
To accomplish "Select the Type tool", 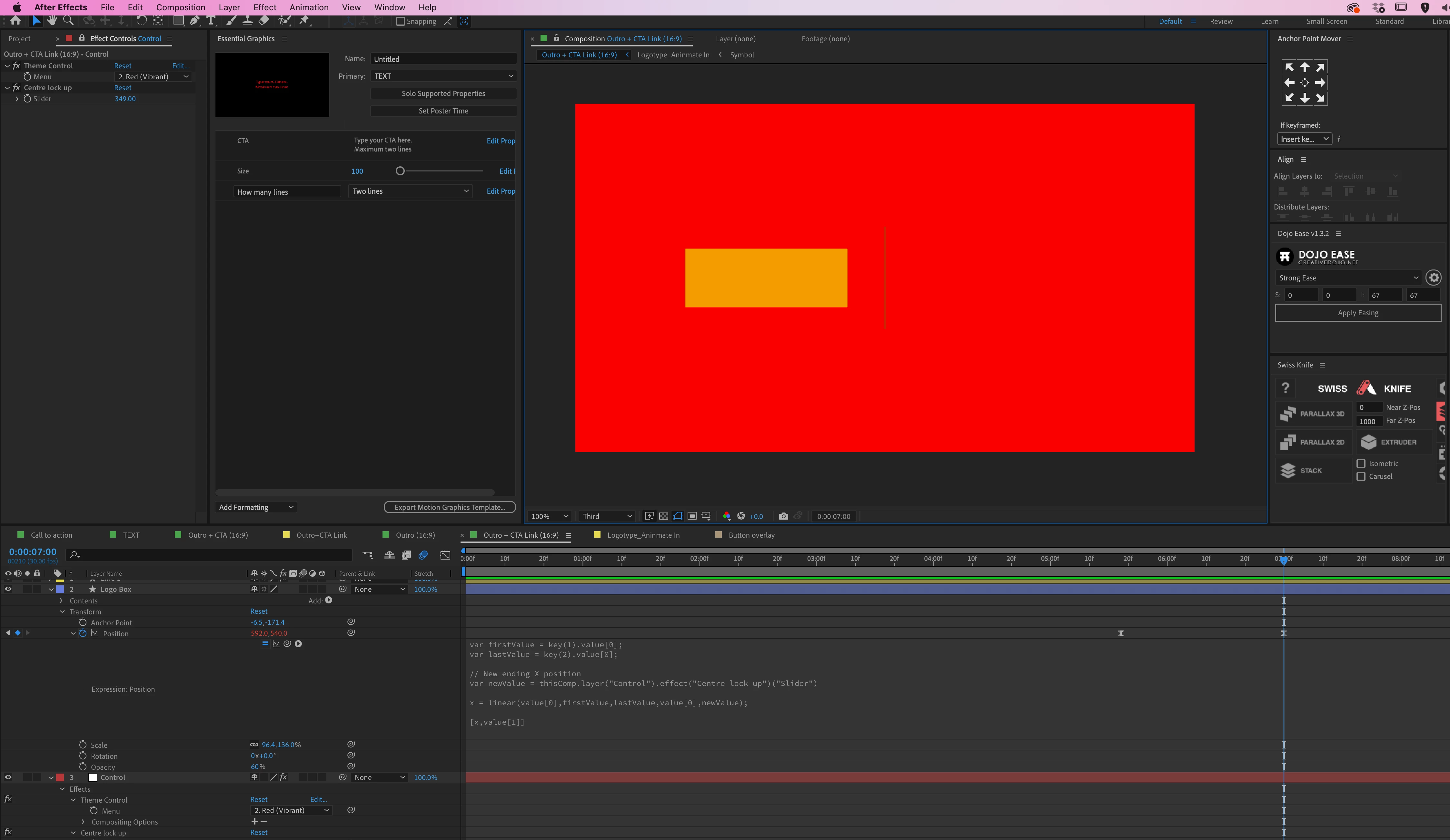I will [211, 21].
